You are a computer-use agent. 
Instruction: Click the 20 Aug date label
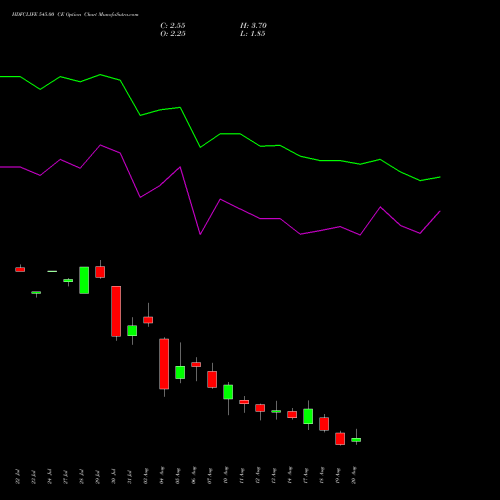(x=354, y=475)
